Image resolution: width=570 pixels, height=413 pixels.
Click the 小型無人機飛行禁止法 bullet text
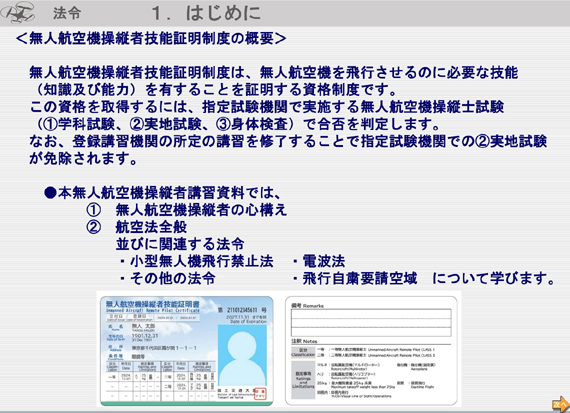point(202,261)
